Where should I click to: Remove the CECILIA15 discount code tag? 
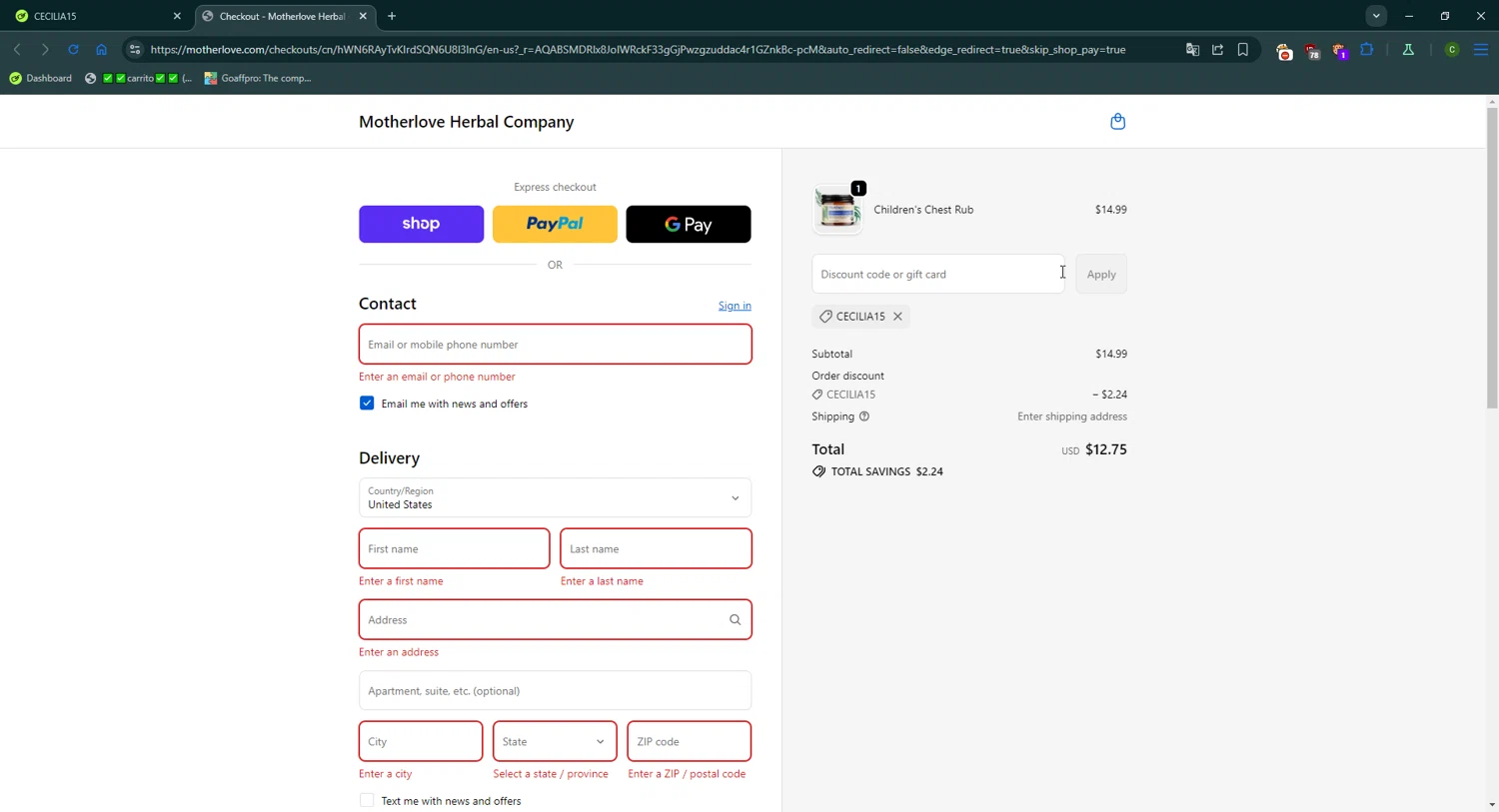point(897,317)
